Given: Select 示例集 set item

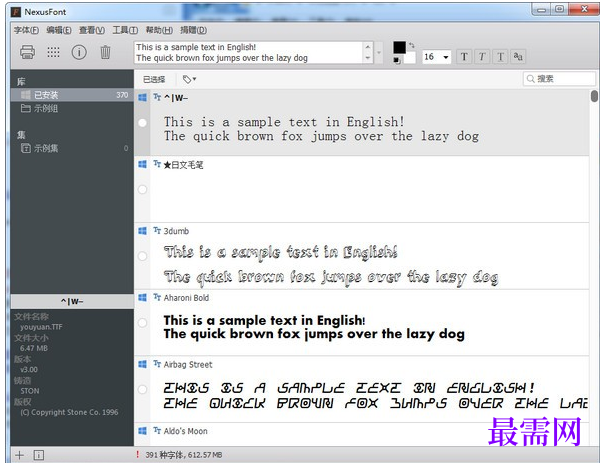Looking at the screenshot, I should (x=72, y=148).
